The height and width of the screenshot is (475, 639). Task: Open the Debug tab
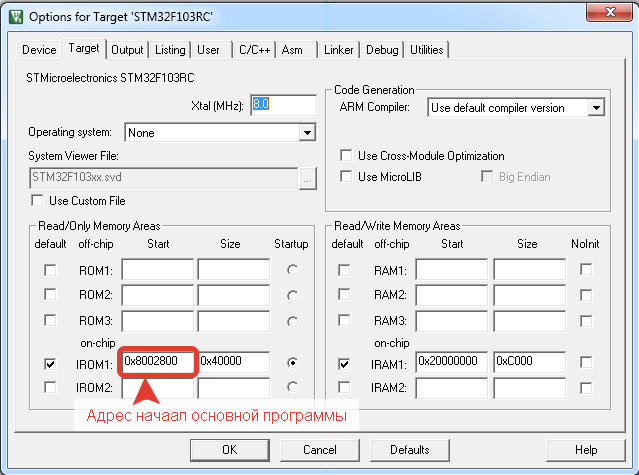tap(382, 50)
